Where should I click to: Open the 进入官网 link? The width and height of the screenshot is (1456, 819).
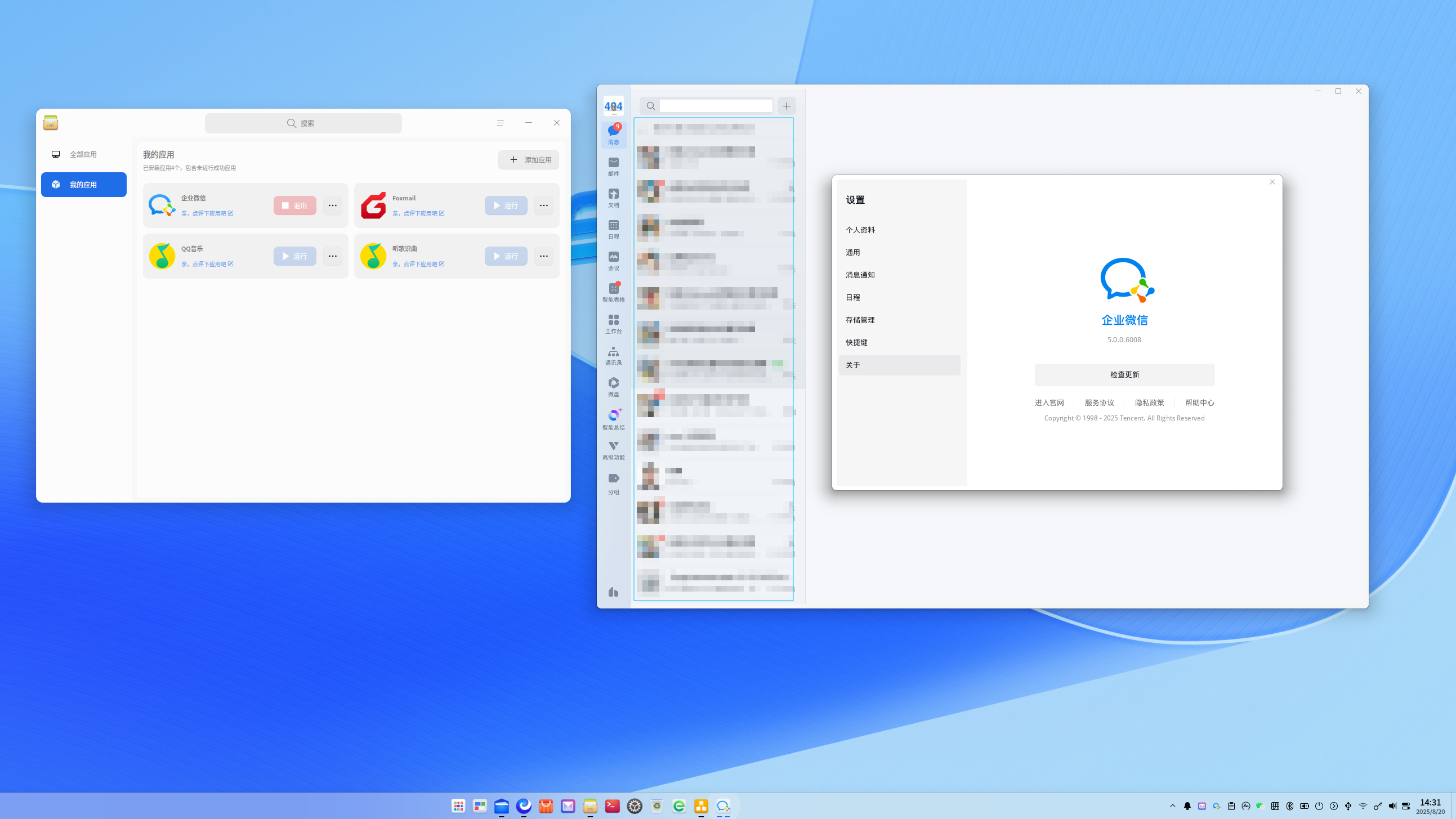click(x=1049, y=403)
